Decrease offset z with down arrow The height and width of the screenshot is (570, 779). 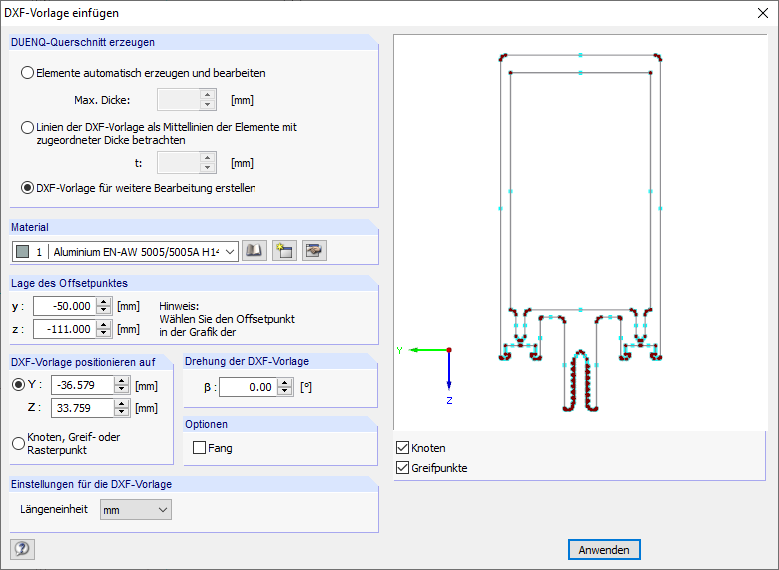coord(103,333)
